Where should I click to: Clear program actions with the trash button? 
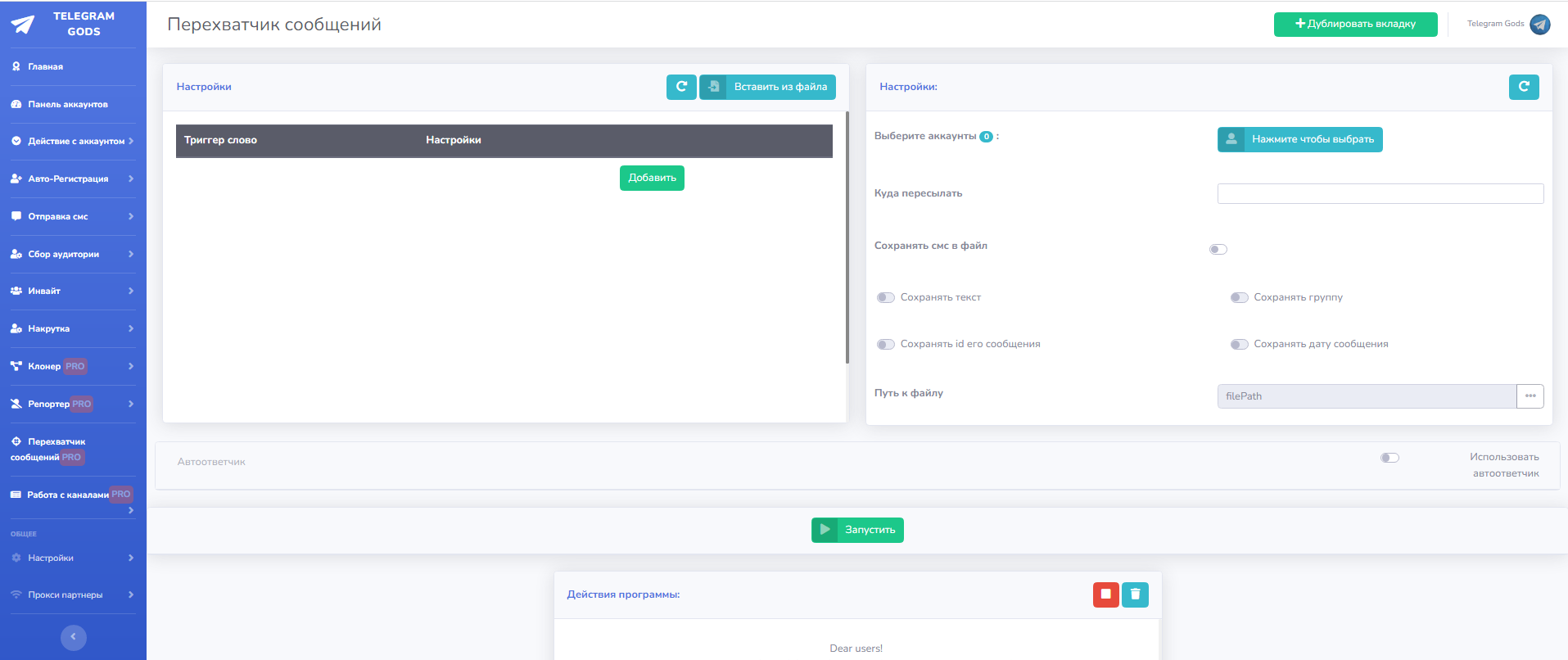pyautogui.click(x=1135, y=594)
